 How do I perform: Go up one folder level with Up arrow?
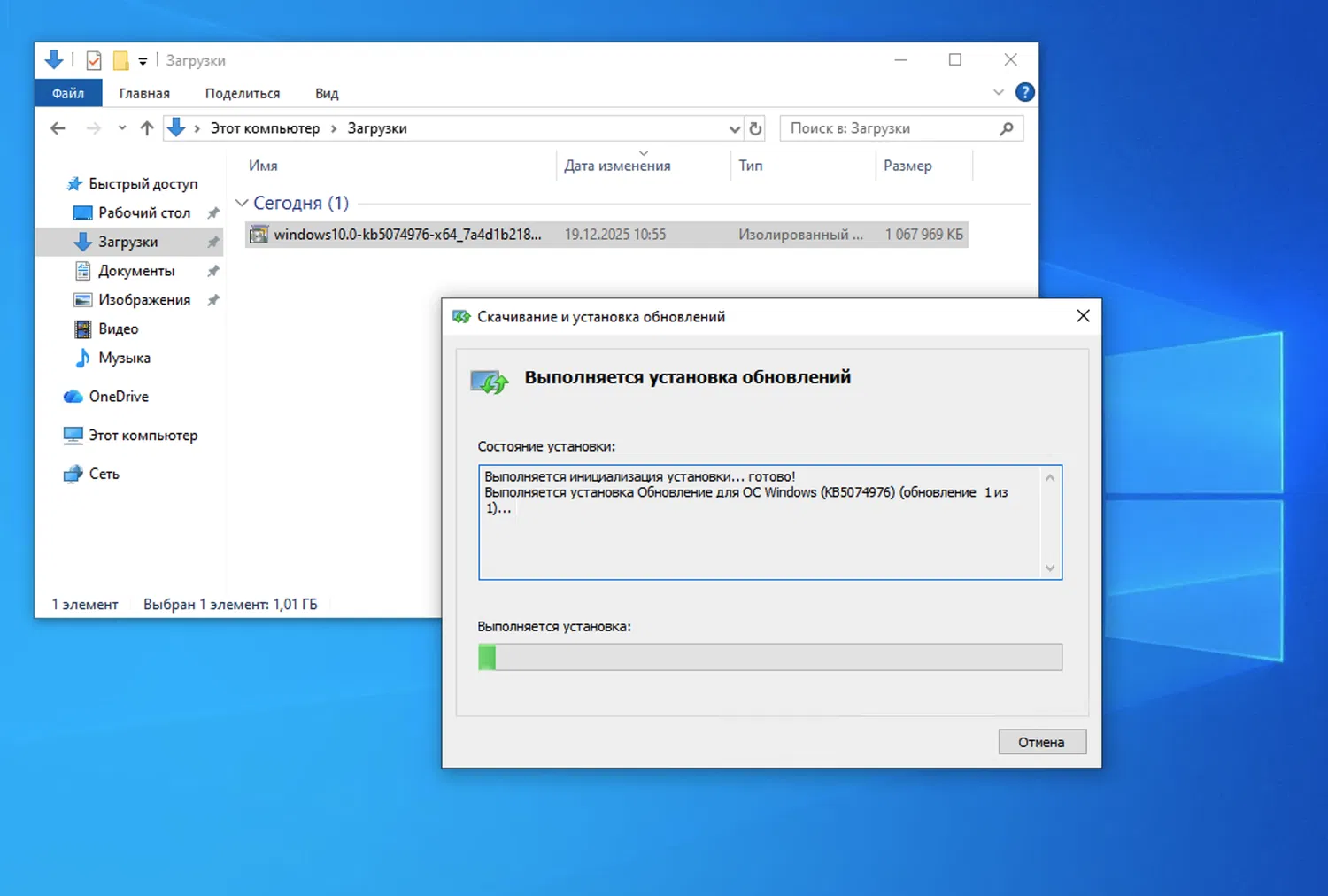click(147, 128)
